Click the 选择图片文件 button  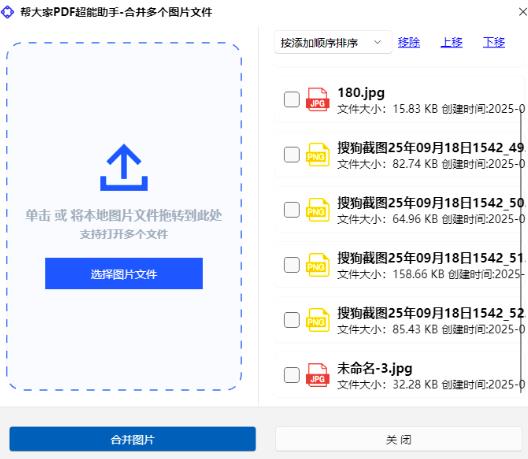click(124, 273)
